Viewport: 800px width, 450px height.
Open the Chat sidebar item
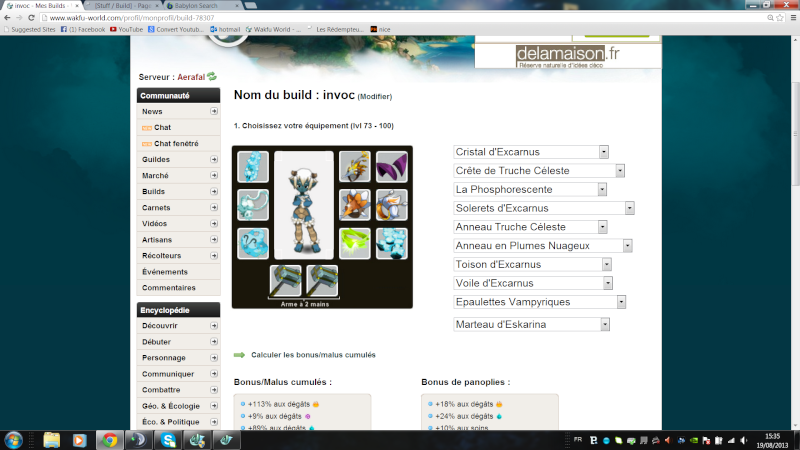pyautogui.click(x=162, y=128)
